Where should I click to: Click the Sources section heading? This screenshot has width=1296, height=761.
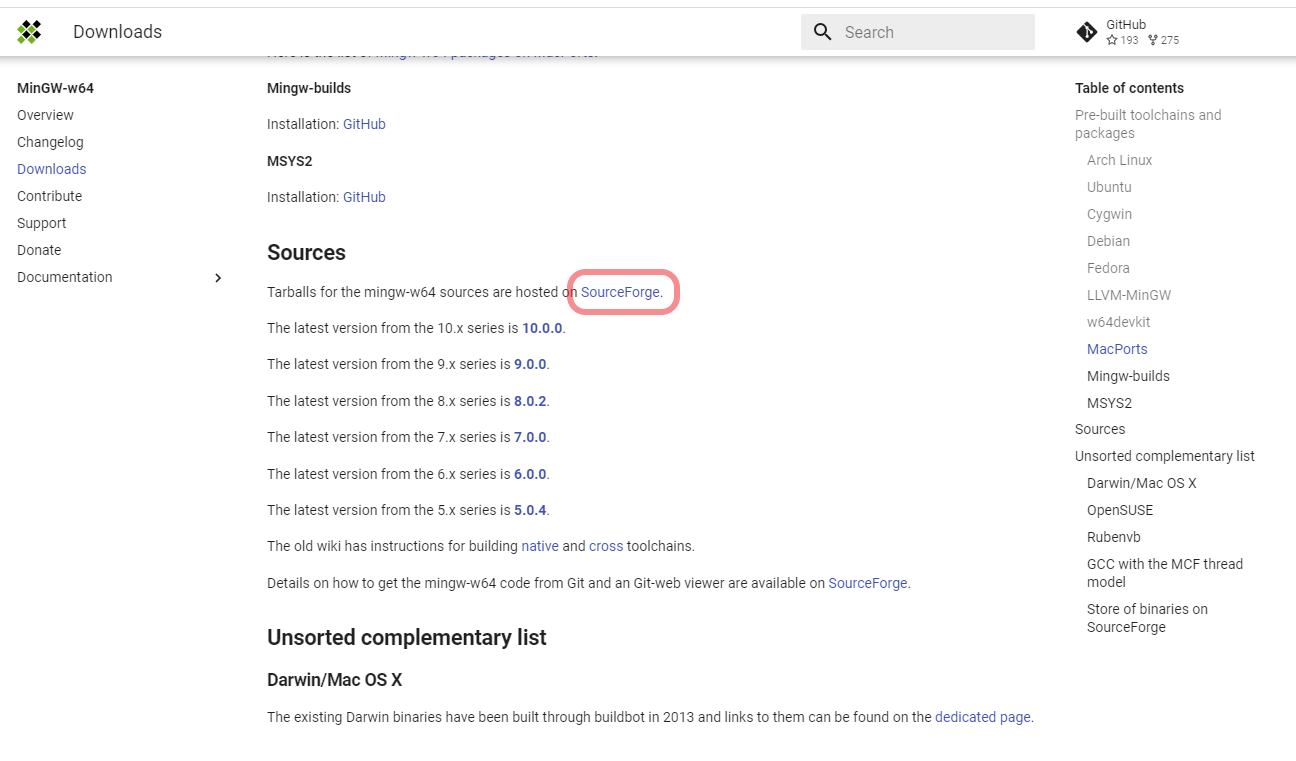click(306, 253)
